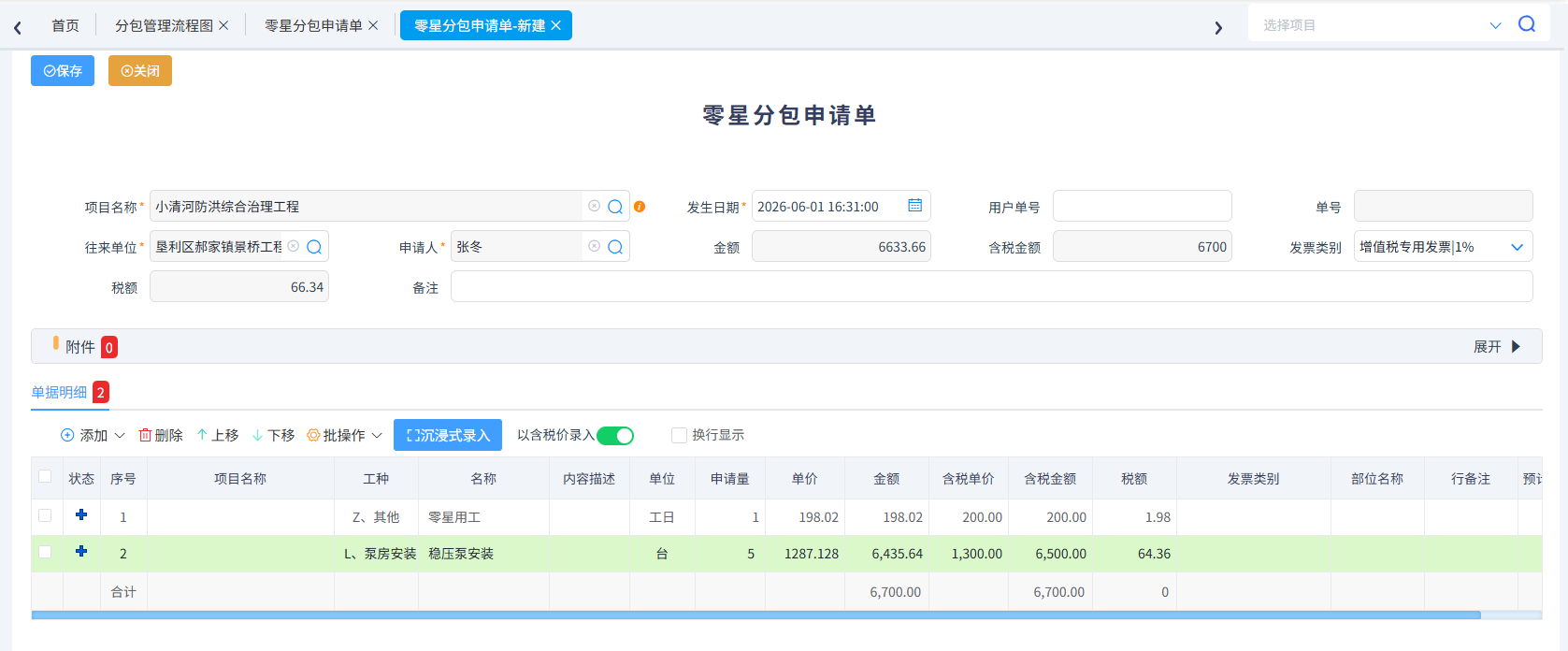Open lookup for 申请人 field
Screen dimensions: 1568x651
point(615,247)
